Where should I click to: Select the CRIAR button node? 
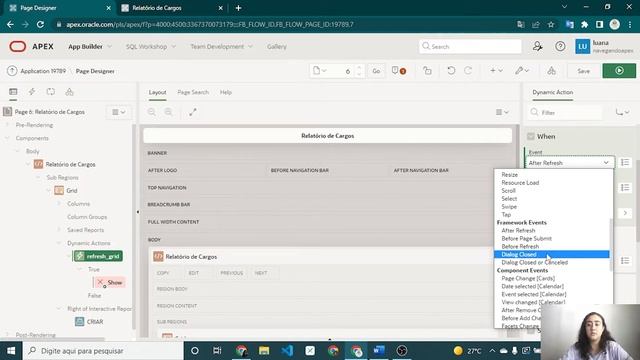(x=89, y=322)
